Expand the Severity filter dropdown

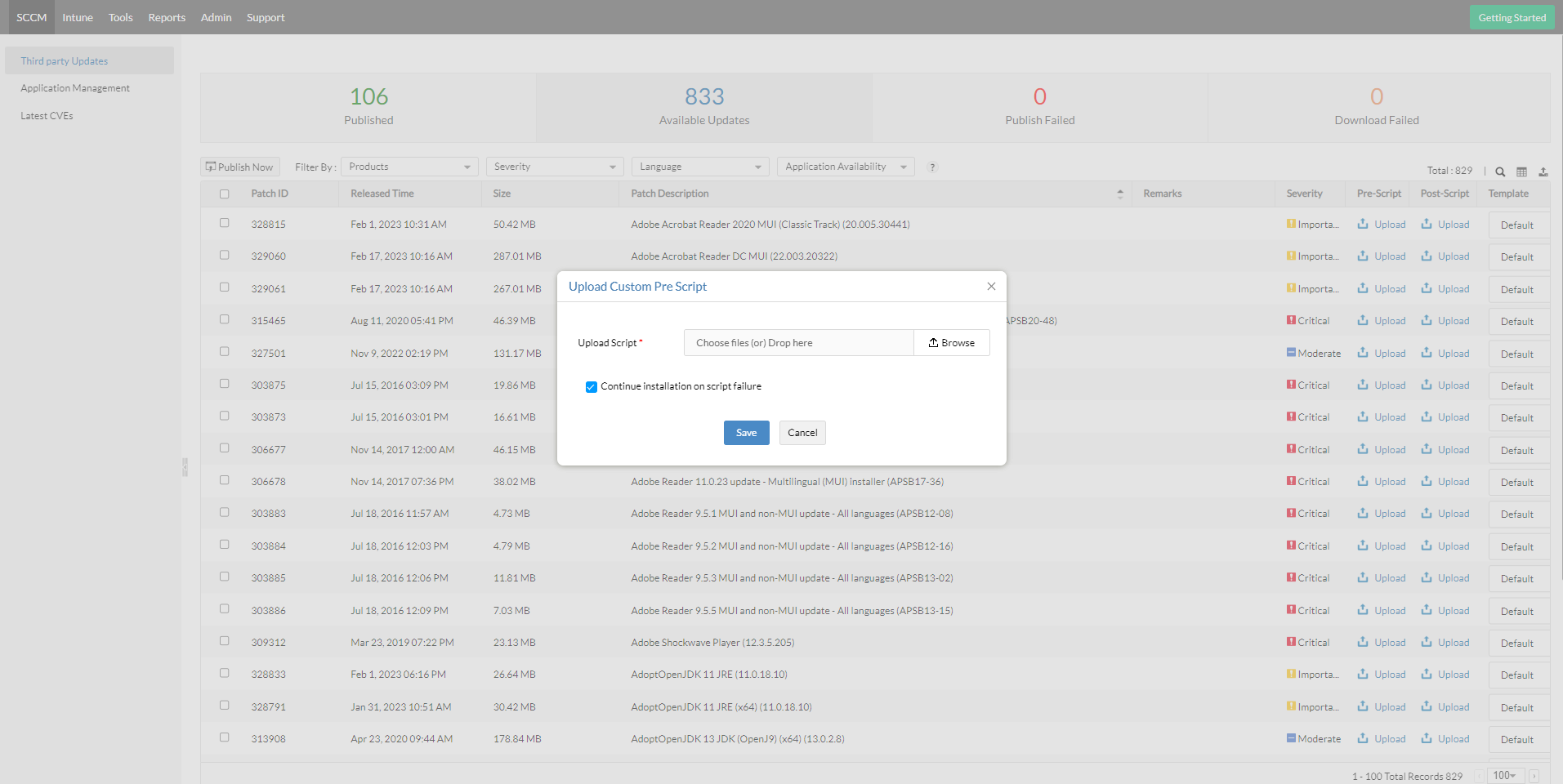tap(555, 167)
